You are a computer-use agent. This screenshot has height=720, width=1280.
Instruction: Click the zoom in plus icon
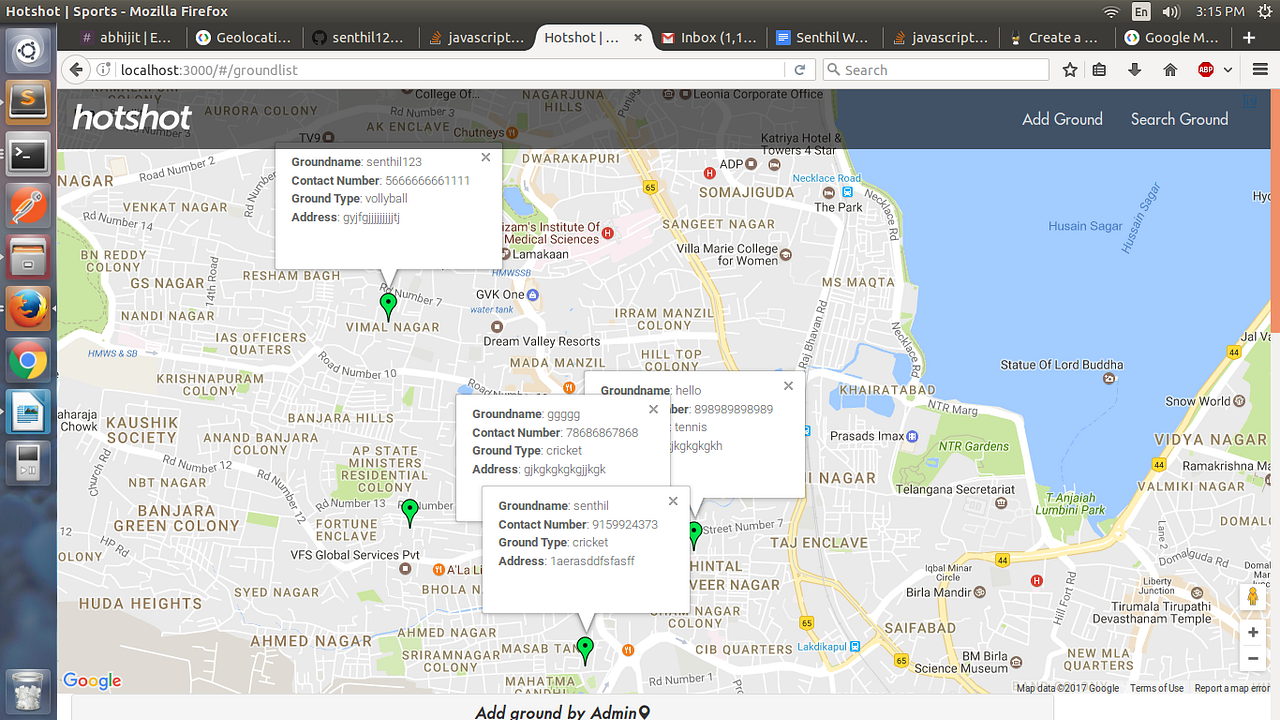pyautogui.click(x=1253, y=632)
